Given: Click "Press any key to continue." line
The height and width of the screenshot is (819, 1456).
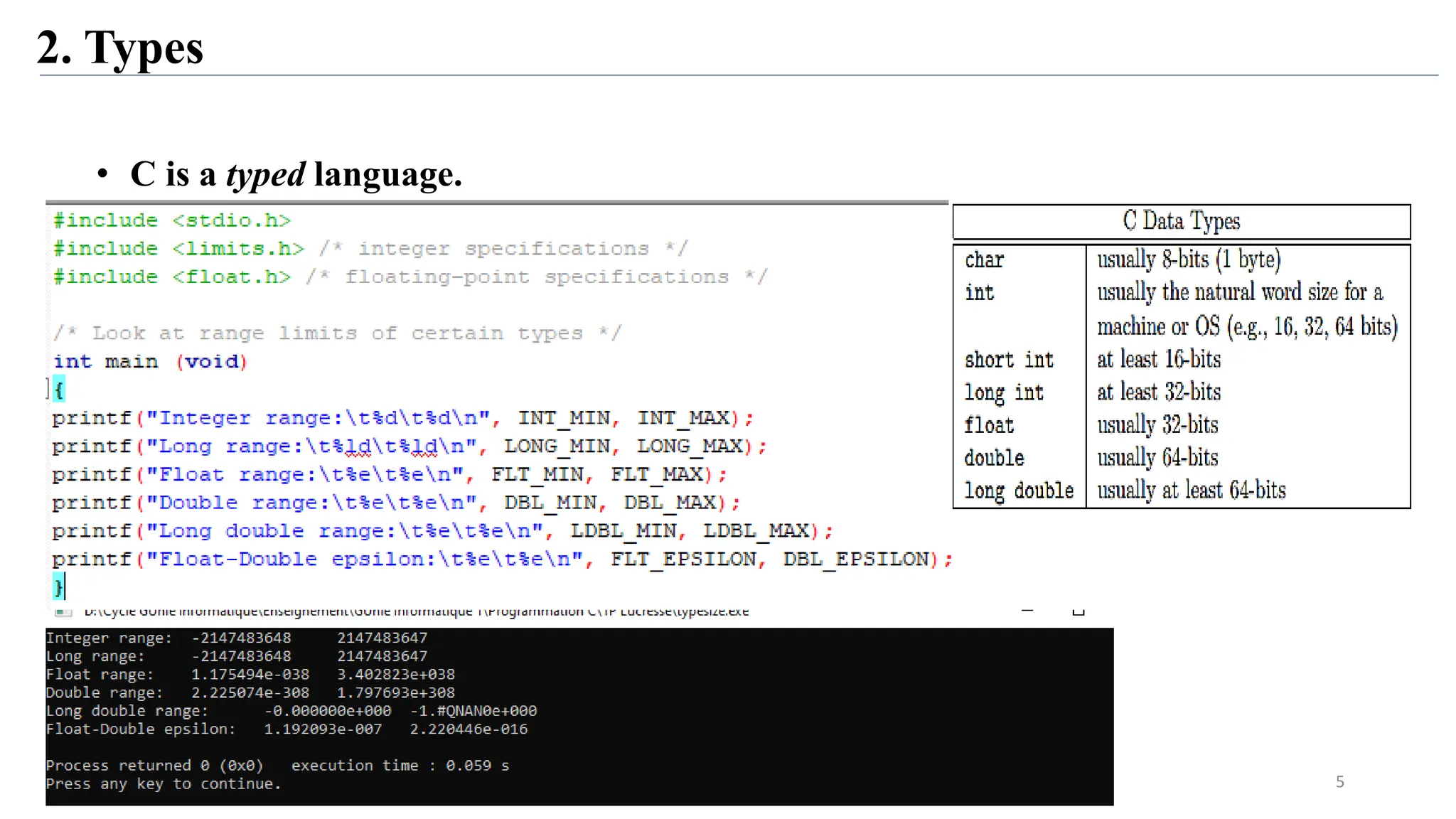Looking at the screenshot, I should 164,784.
